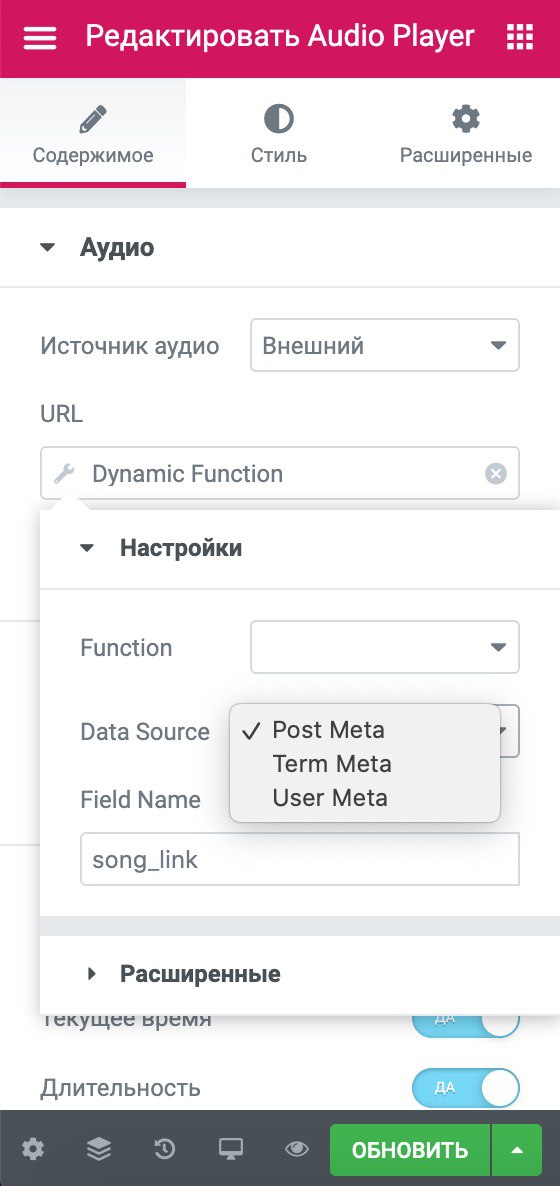Clear Dynamic Function with the x icon
560x1186 pixels.
tap(496, 474)
